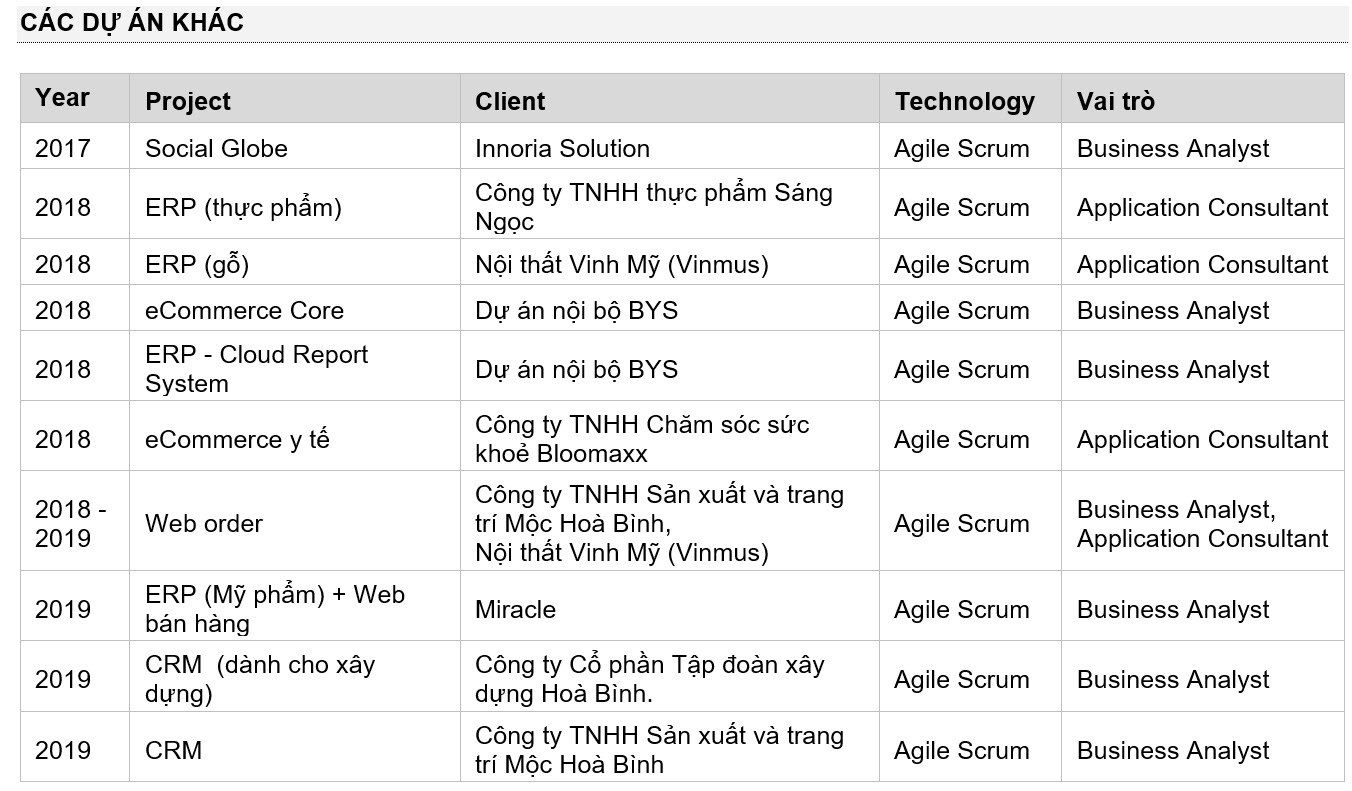Click the Project column header
The image size is (1352, 791).
point(295,99)
